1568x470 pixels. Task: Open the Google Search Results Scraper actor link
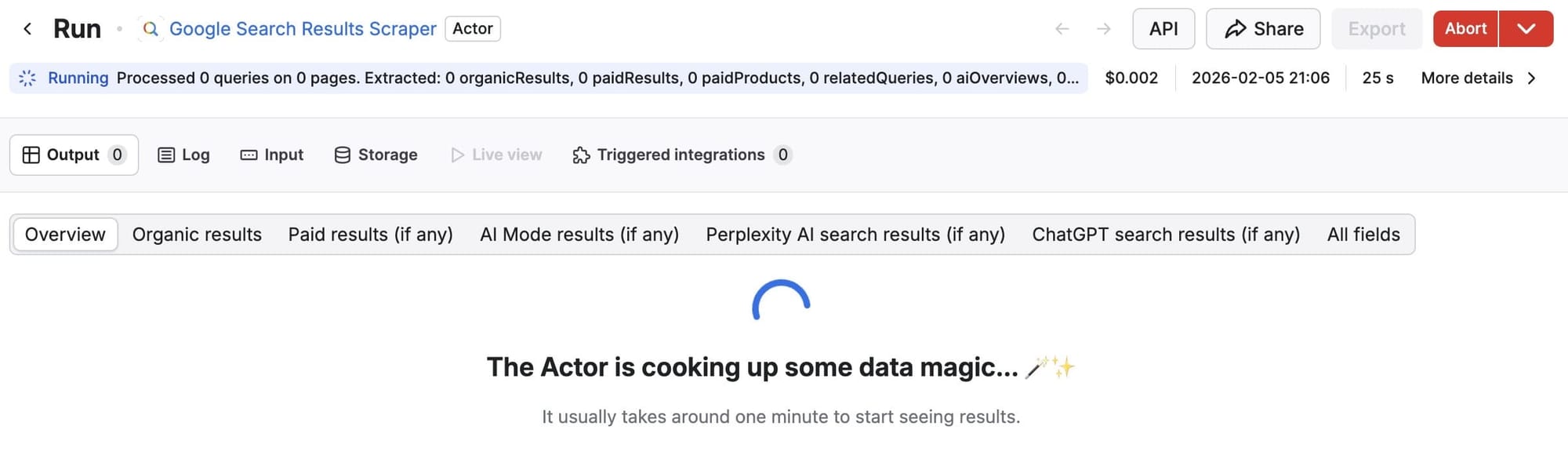click(x=304, y=28)
